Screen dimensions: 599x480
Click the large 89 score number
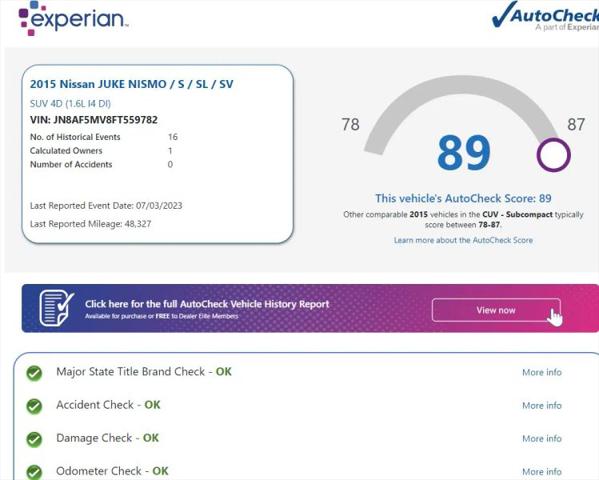[x=463, y=152]
